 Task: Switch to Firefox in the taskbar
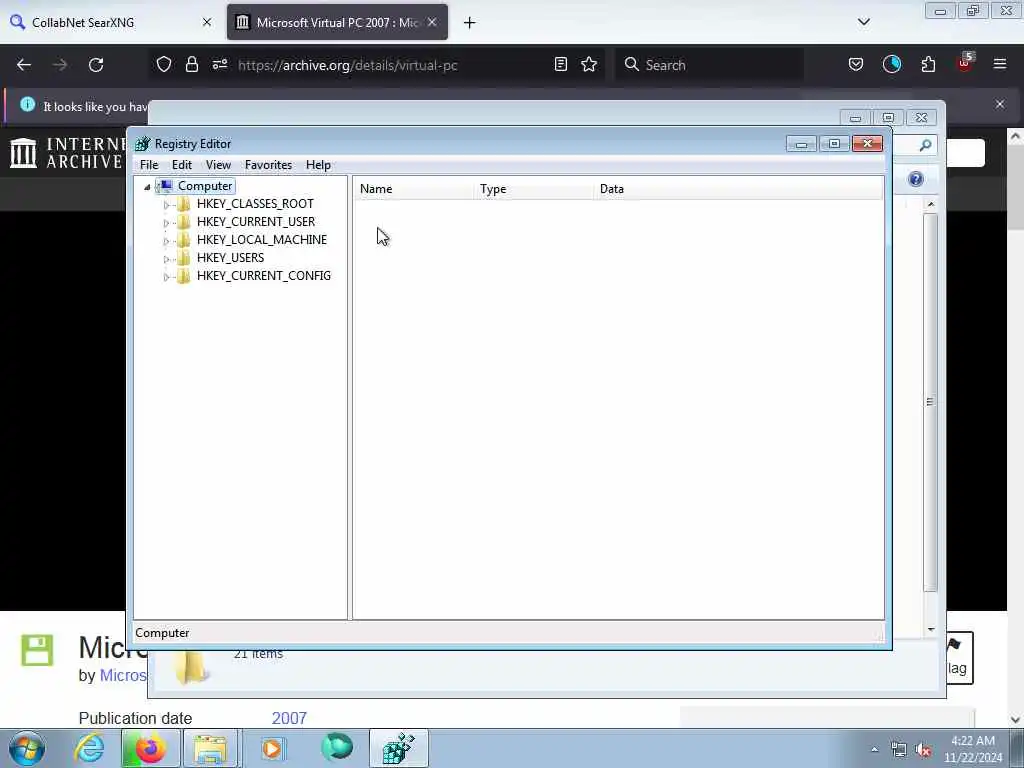(150, 748)
